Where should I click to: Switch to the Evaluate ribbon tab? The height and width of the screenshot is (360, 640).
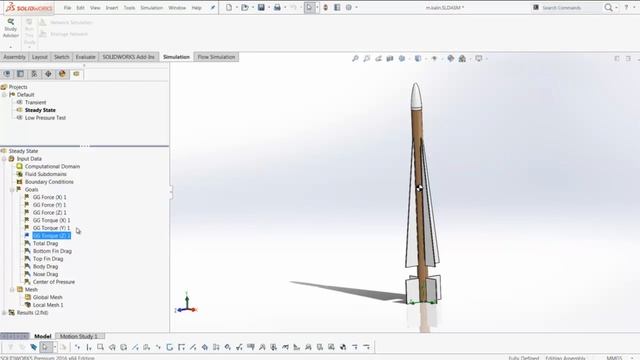coord(85,57)
